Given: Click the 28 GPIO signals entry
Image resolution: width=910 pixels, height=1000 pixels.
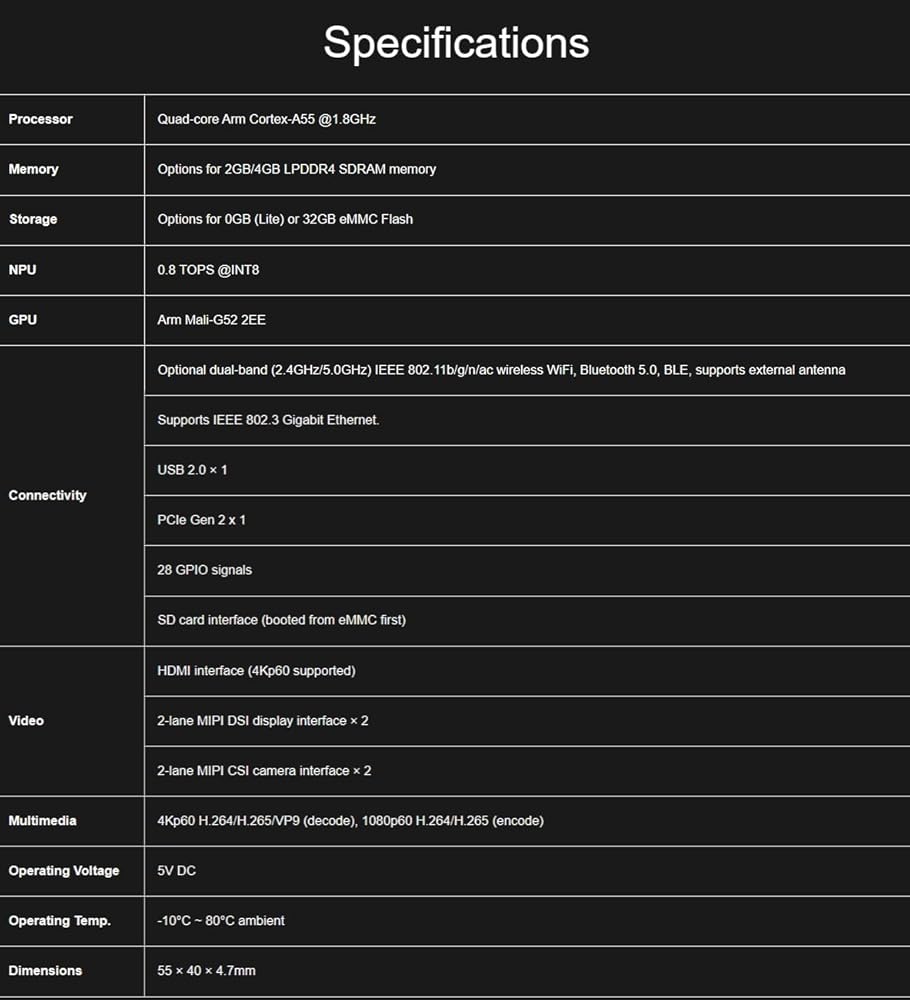Looking at the screenshot, I should pos(204,570).
